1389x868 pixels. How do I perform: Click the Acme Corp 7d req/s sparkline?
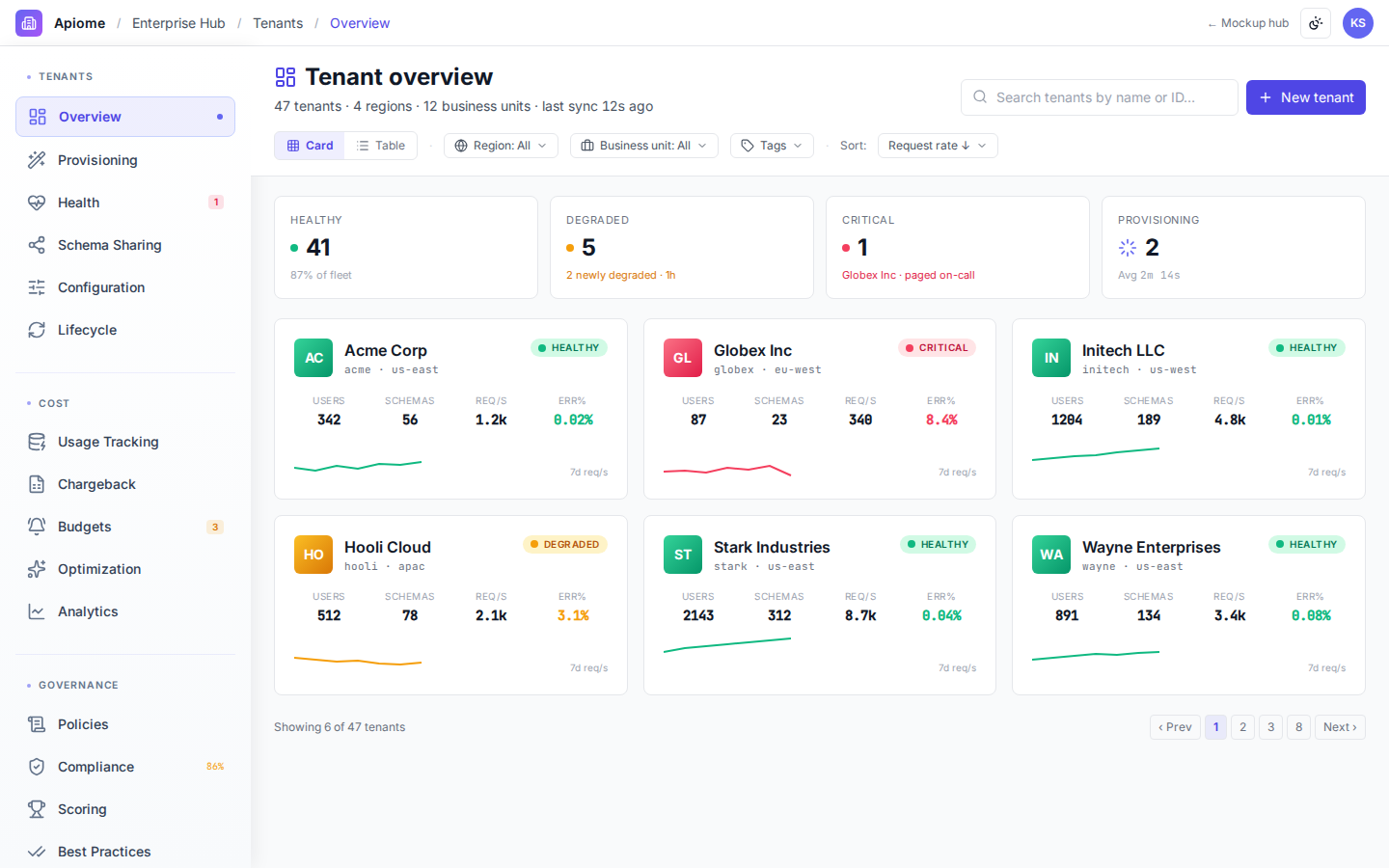358,467
